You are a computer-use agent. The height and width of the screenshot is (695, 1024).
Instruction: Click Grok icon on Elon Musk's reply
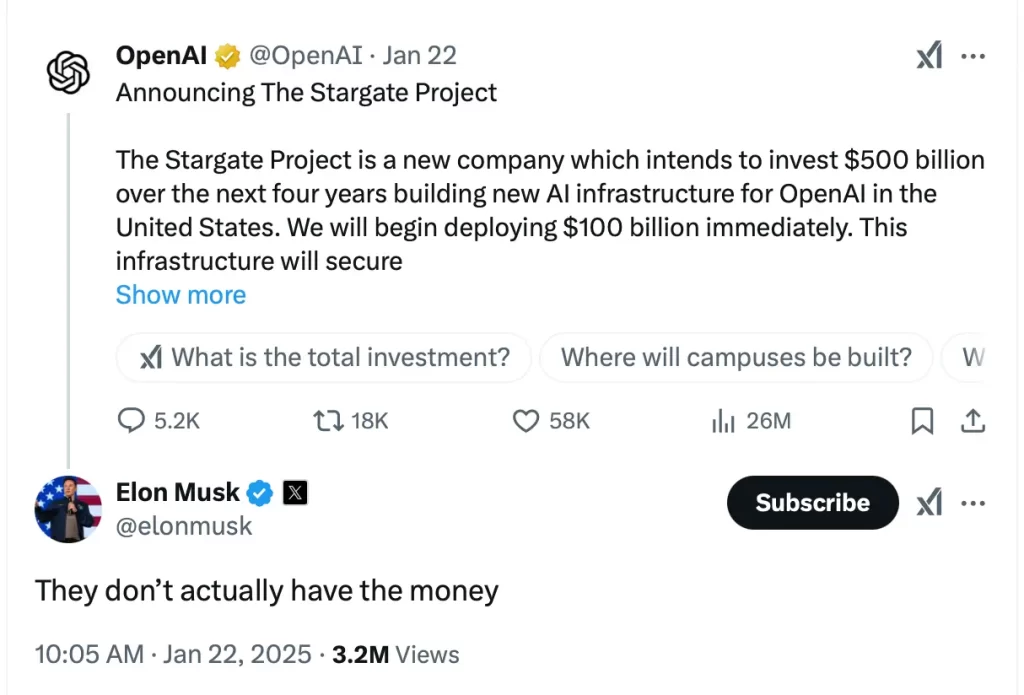tap(929, 503)
